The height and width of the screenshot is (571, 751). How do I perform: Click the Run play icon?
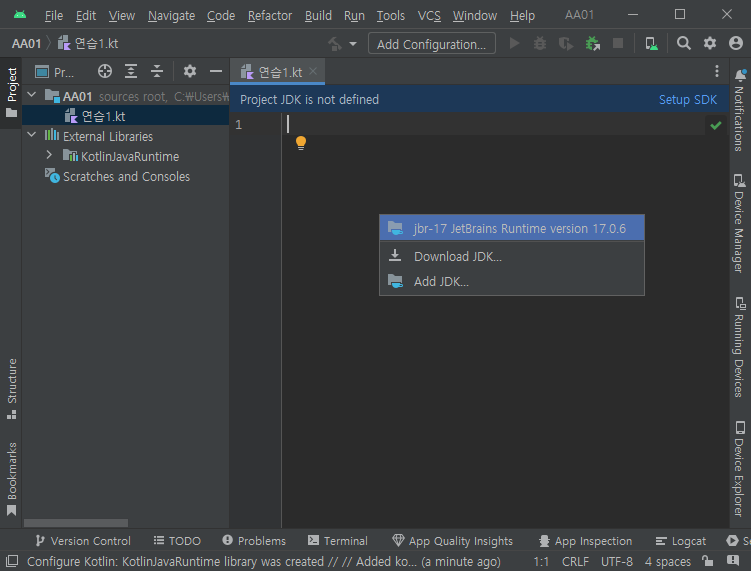pyautogui.click(x=514, y=44)
